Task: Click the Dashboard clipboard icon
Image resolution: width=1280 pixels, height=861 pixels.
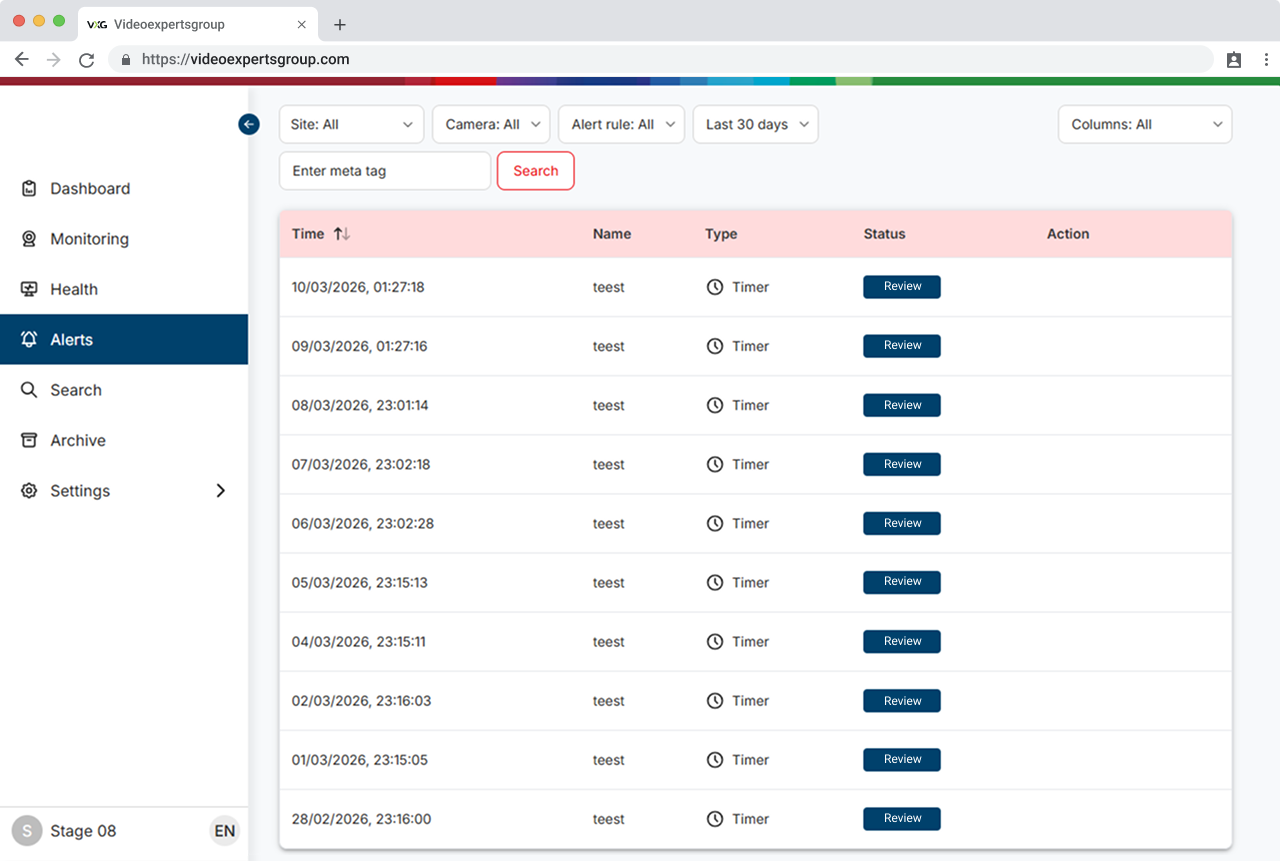Action: [x=29, y=188]
